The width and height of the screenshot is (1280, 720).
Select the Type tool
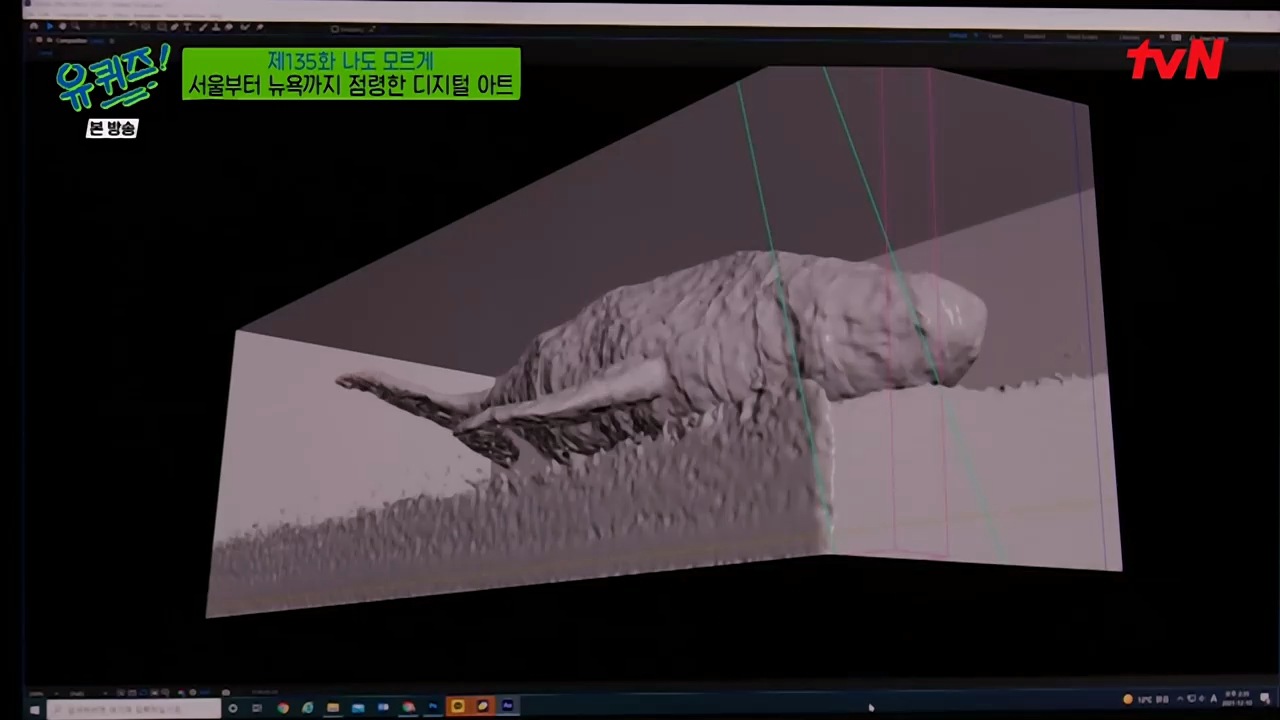pos(187,27)
